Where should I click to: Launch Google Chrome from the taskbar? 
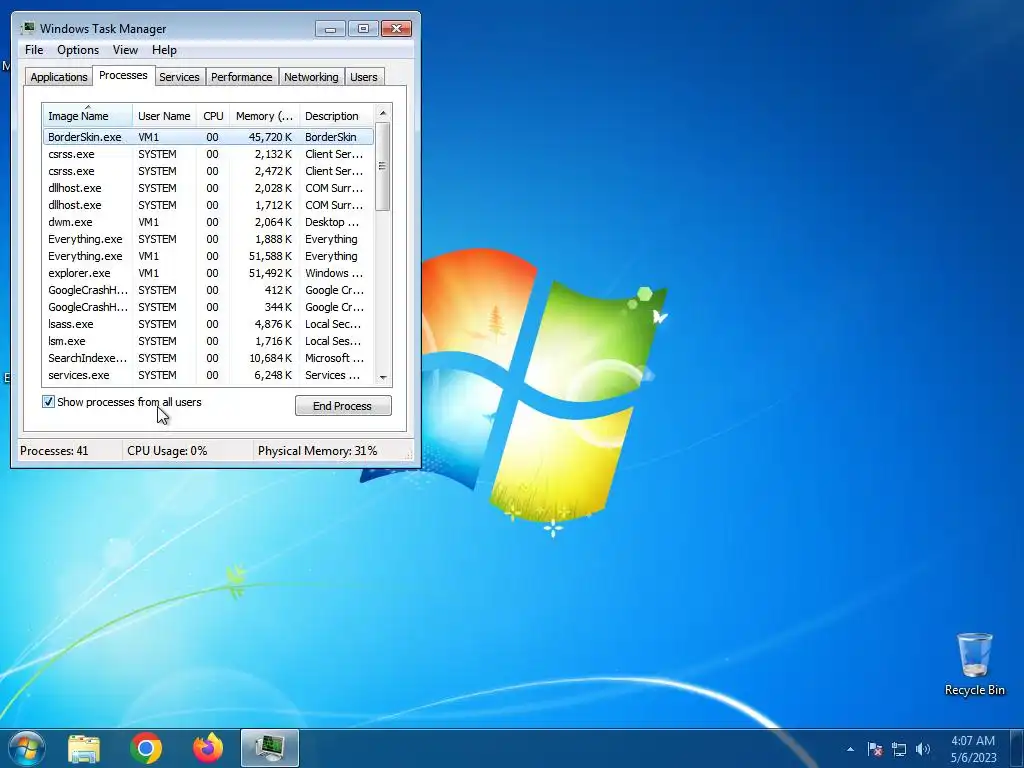(146, 748)
